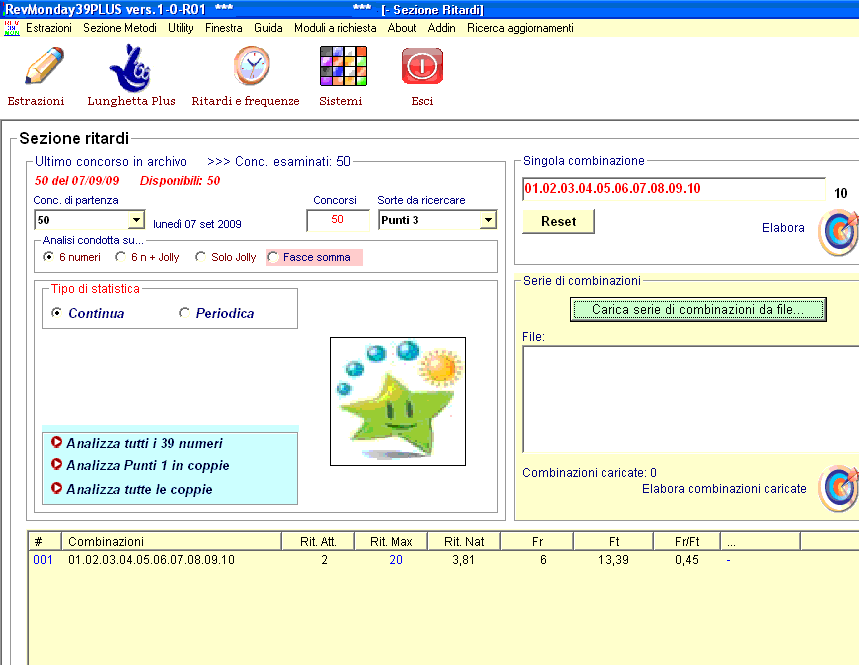Click the Fr/Ft column header
The width and height of the screenshot is (859, 665).
click(x=686, y=541)
